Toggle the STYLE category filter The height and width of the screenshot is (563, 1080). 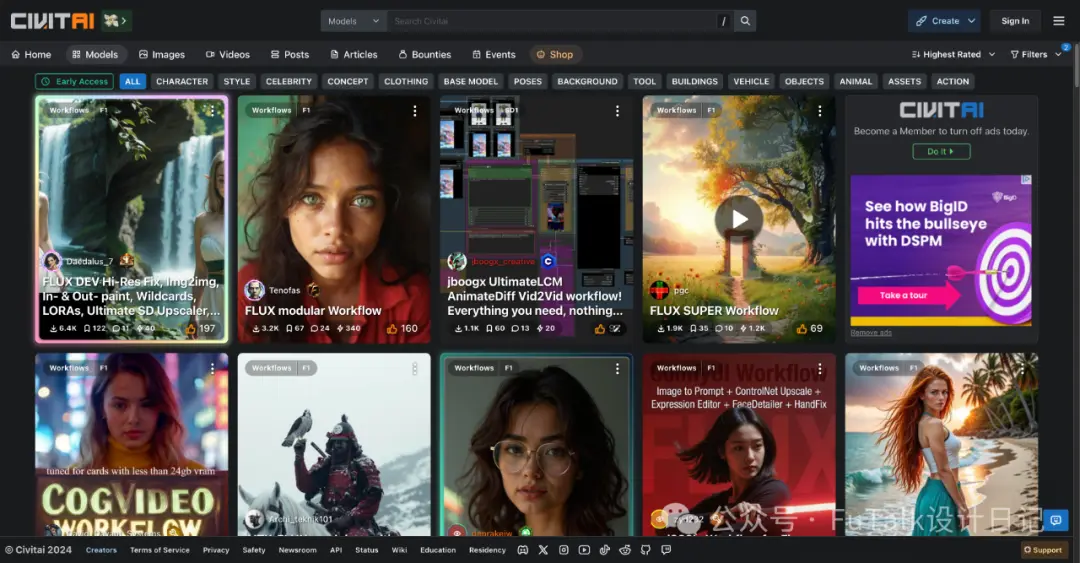(x=237, y=81)
